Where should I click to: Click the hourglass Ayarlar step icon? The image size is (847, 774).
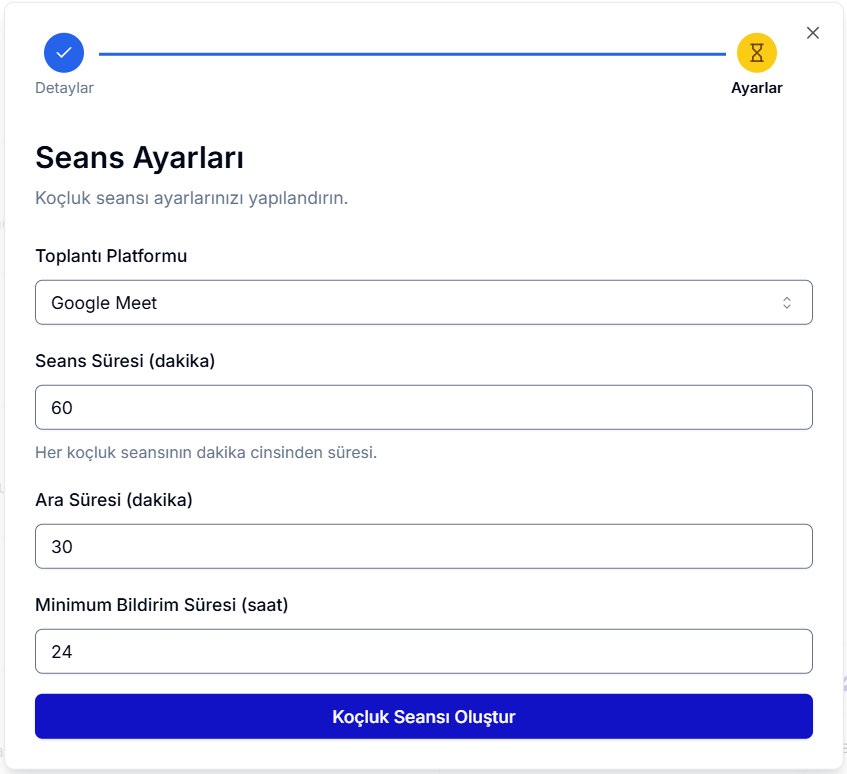(756, 52)
